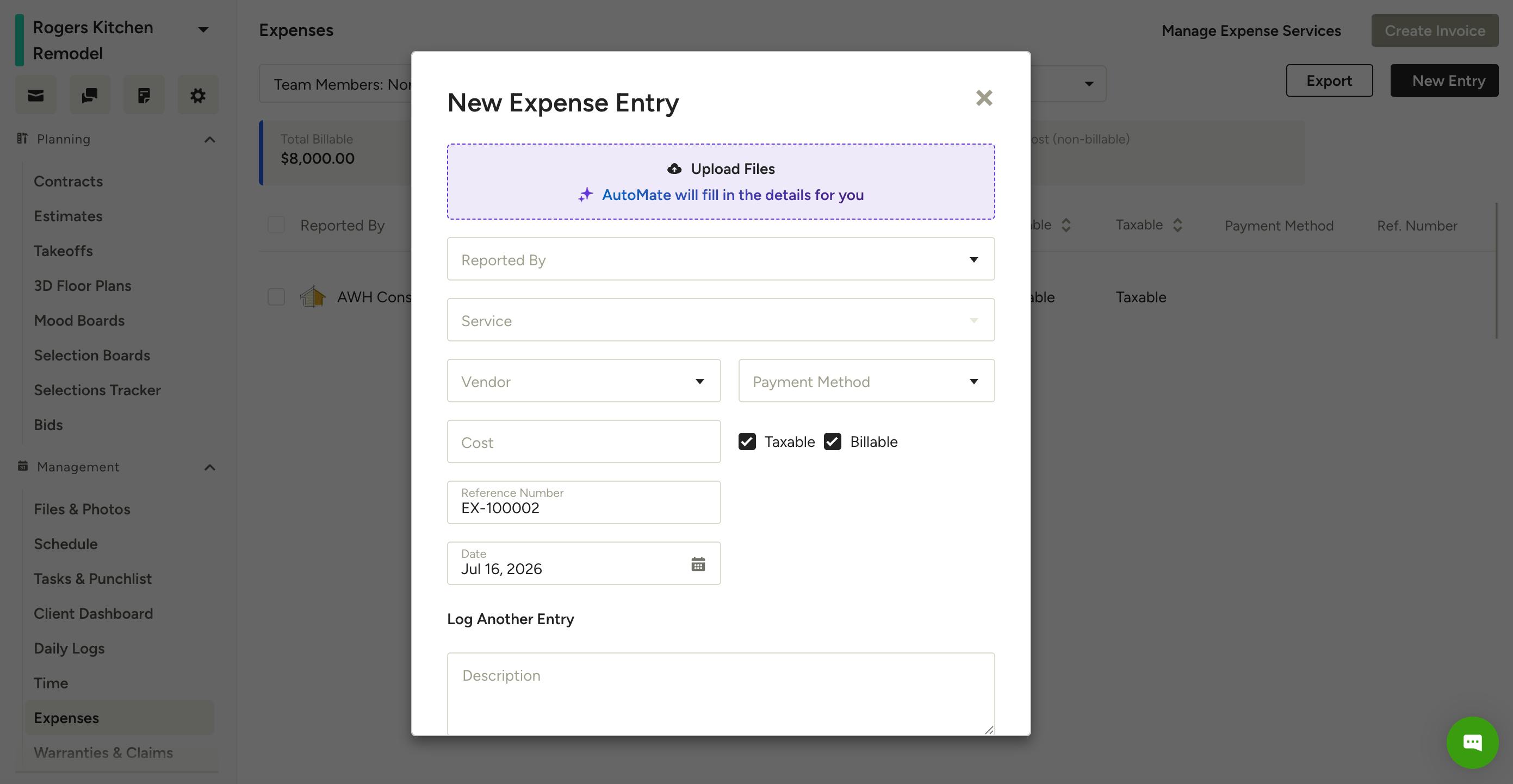This screenshot has height=784, width=1513.
Task: Select Expenses in sidebar
Action: click(x=119, y=718)
